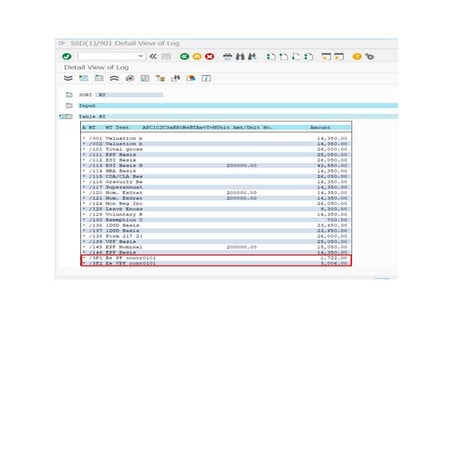The width and height of the screenshot is (453, 453).
Task: Click the tree structure icon in log toolbar
Action: click(x=160, y=78)
